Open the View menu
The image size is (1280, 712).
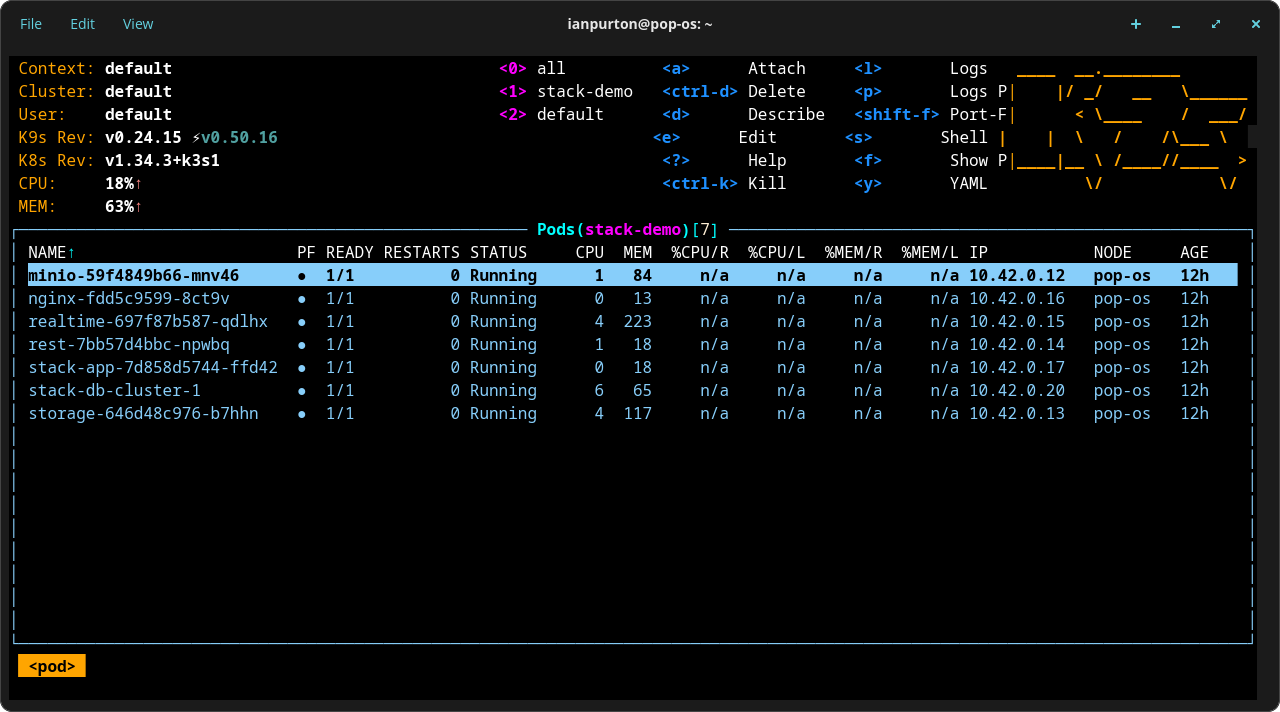(138, 23)
